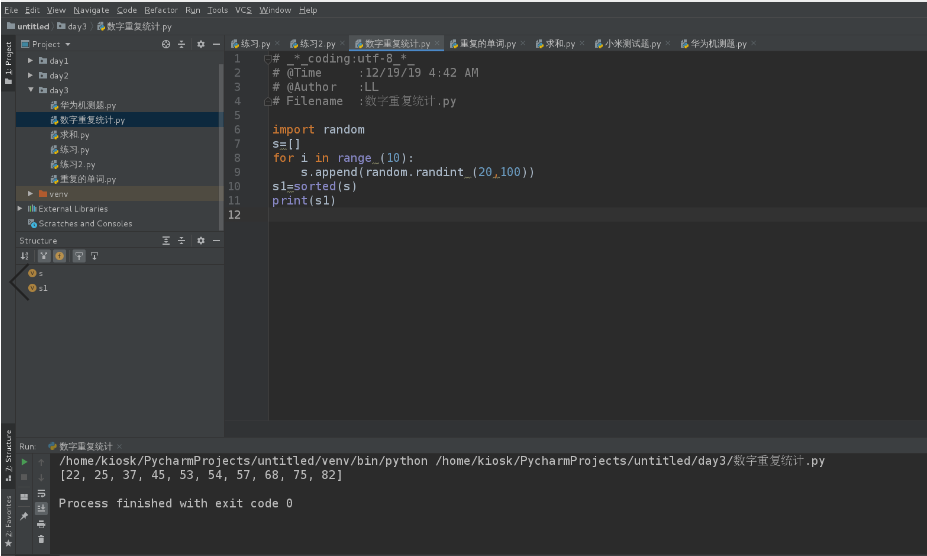Hide the Project panel with minus icon

(216, 44)
